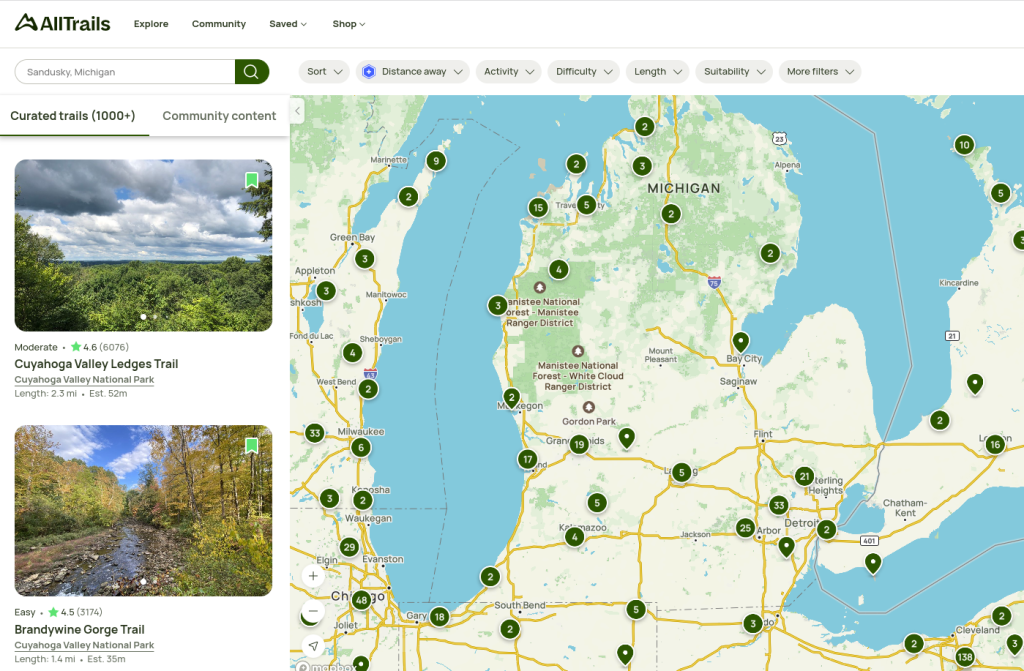Image resolution: width=1024 pixels, height=671 pixels.
Task: Center map on my current location
Action: pyautogui.click(x=313, y=646)
